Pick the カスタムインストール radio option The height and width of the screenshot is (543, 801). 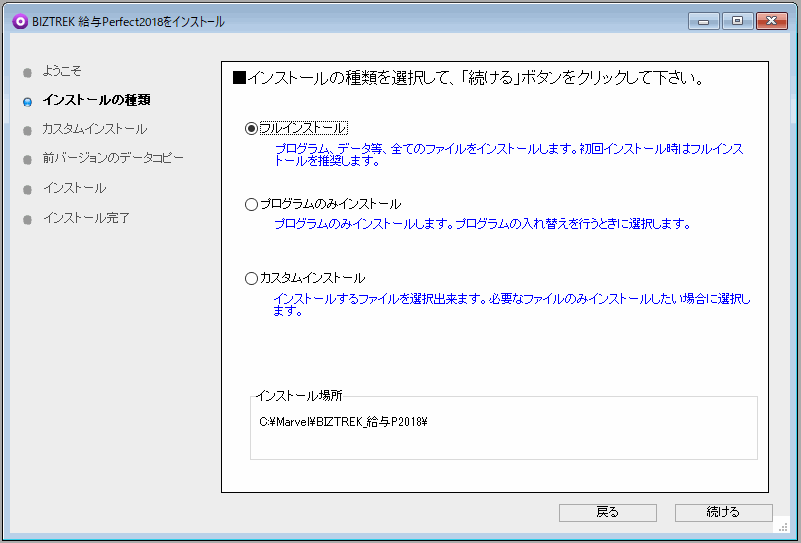point(251,278)
